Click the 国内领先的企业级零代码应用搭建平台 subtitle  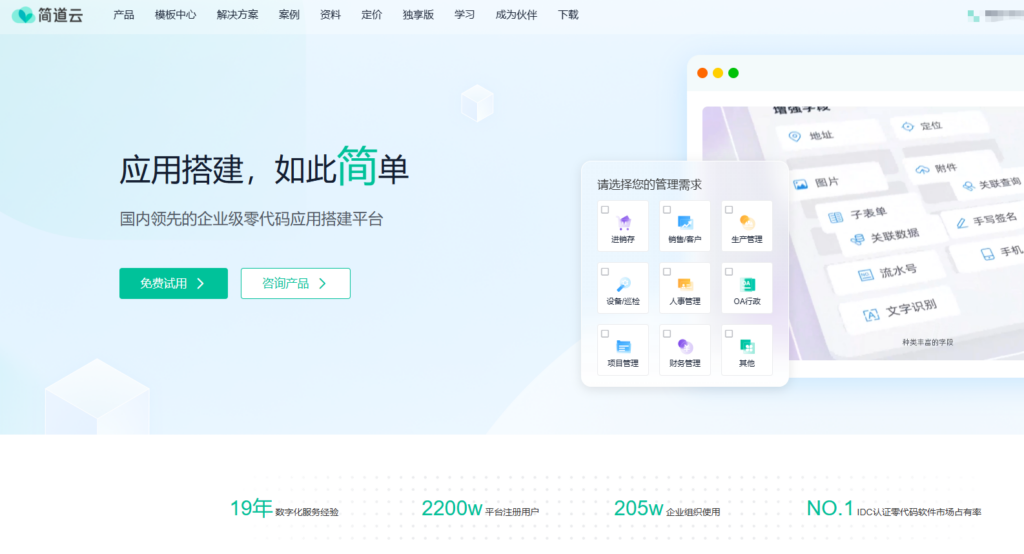point(251,219)
